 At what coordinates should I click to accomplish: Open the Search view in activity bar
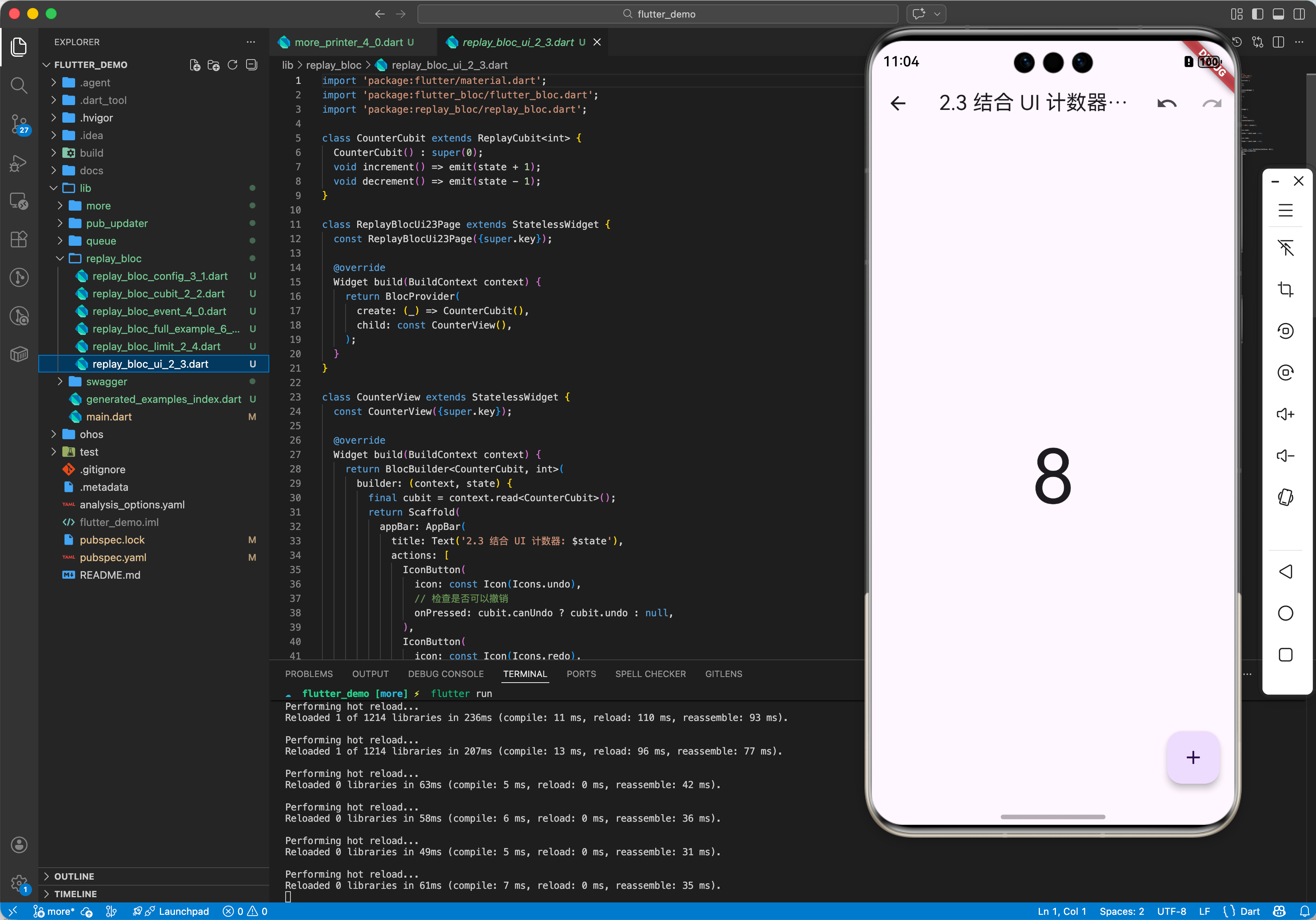tap(19, 86)
